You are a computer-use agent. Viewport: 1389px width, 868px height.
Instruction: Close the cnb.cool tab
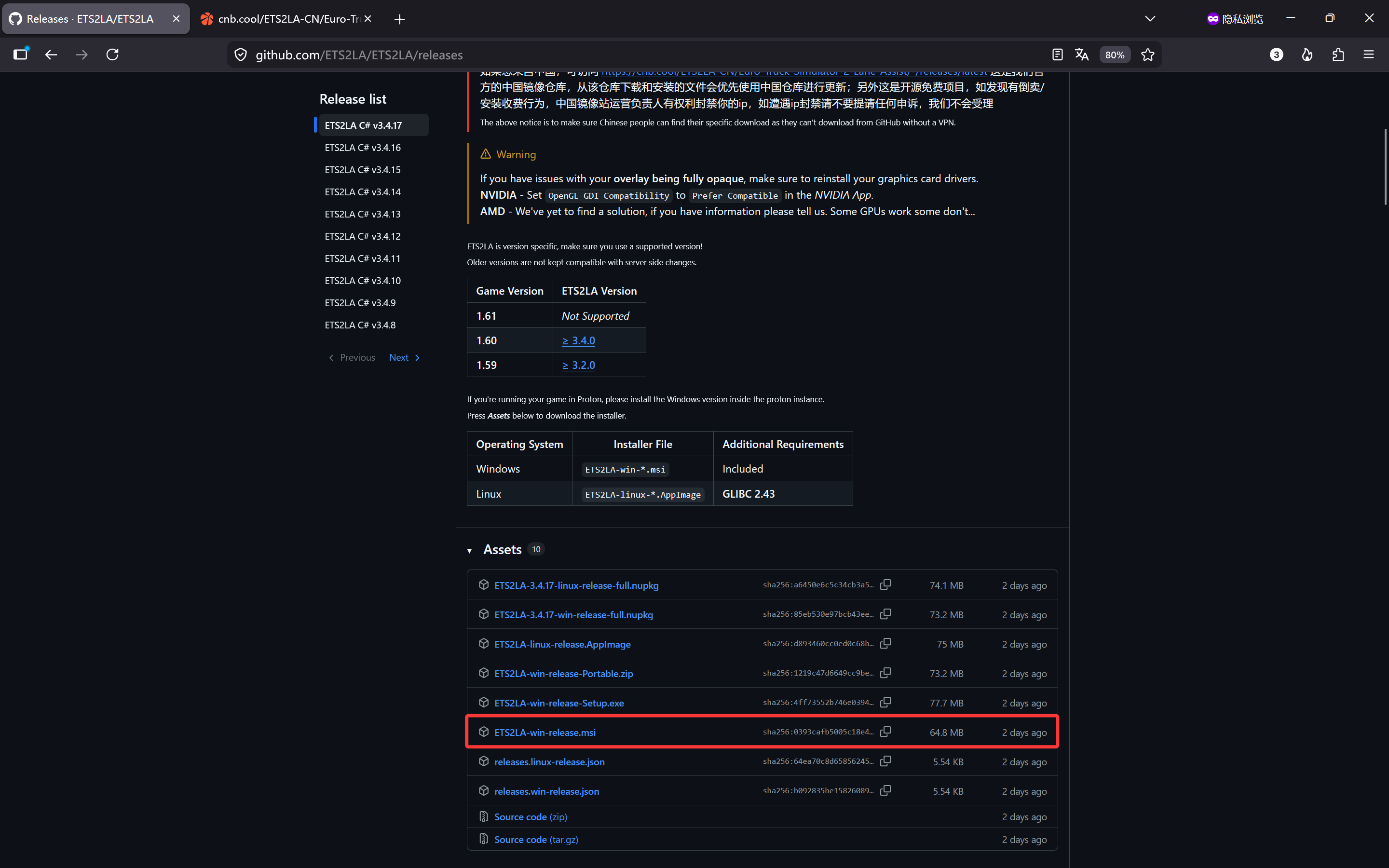click(368, 19)
